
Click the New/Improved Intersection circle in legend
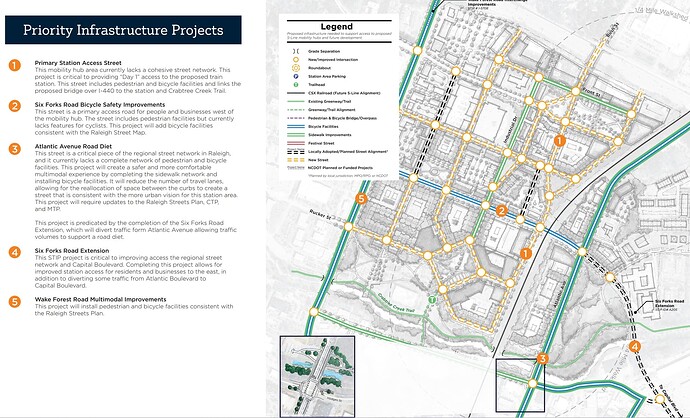[x=296, y=59]
